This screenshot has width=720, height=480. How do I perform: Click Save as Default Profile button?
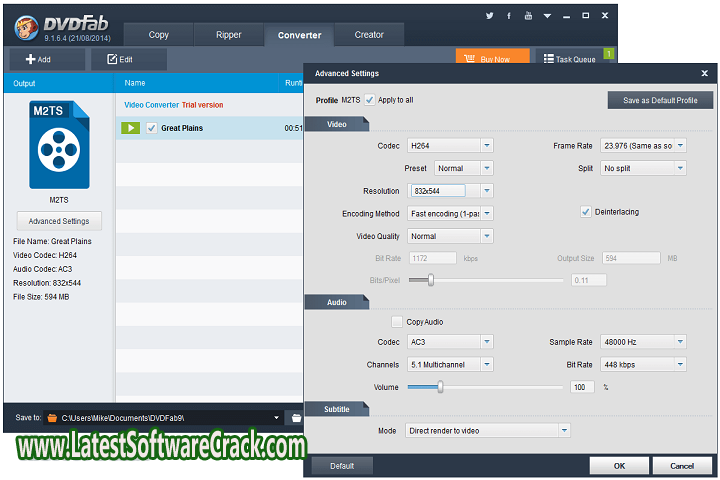point(660,100)
